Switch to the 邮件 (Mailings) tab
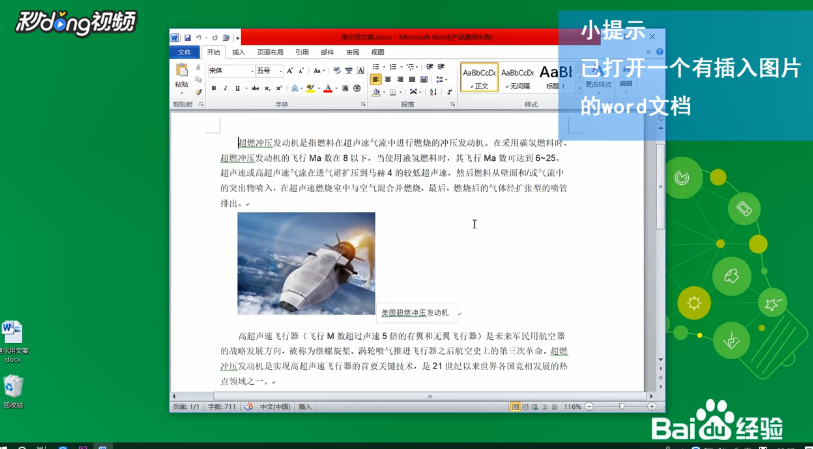Screen dimensions: 813x449 pyautogui.click(x=327, y=52)
